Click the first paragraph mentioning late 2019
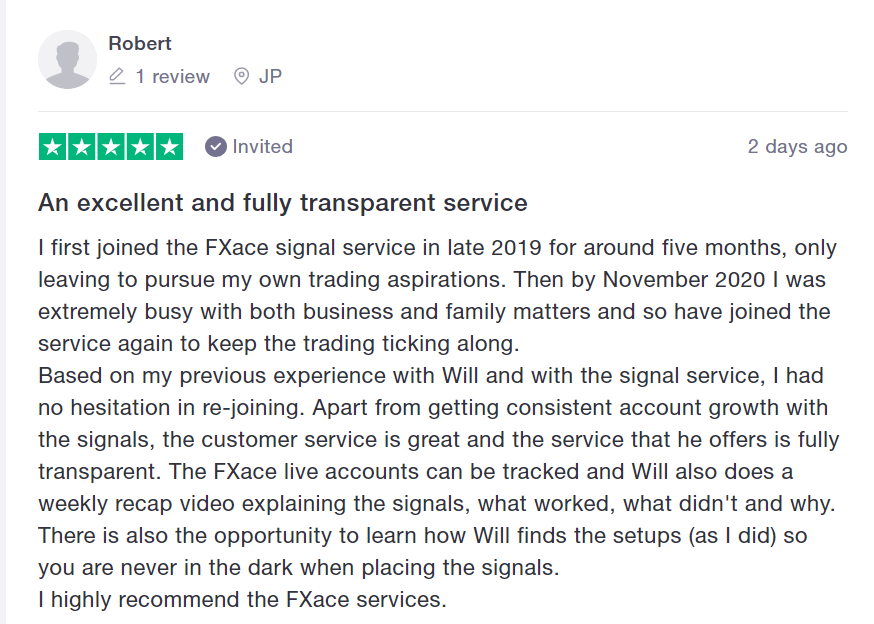The width and height of the screenshot is (874, 624). pyautogui.click(x=438, y=296)
